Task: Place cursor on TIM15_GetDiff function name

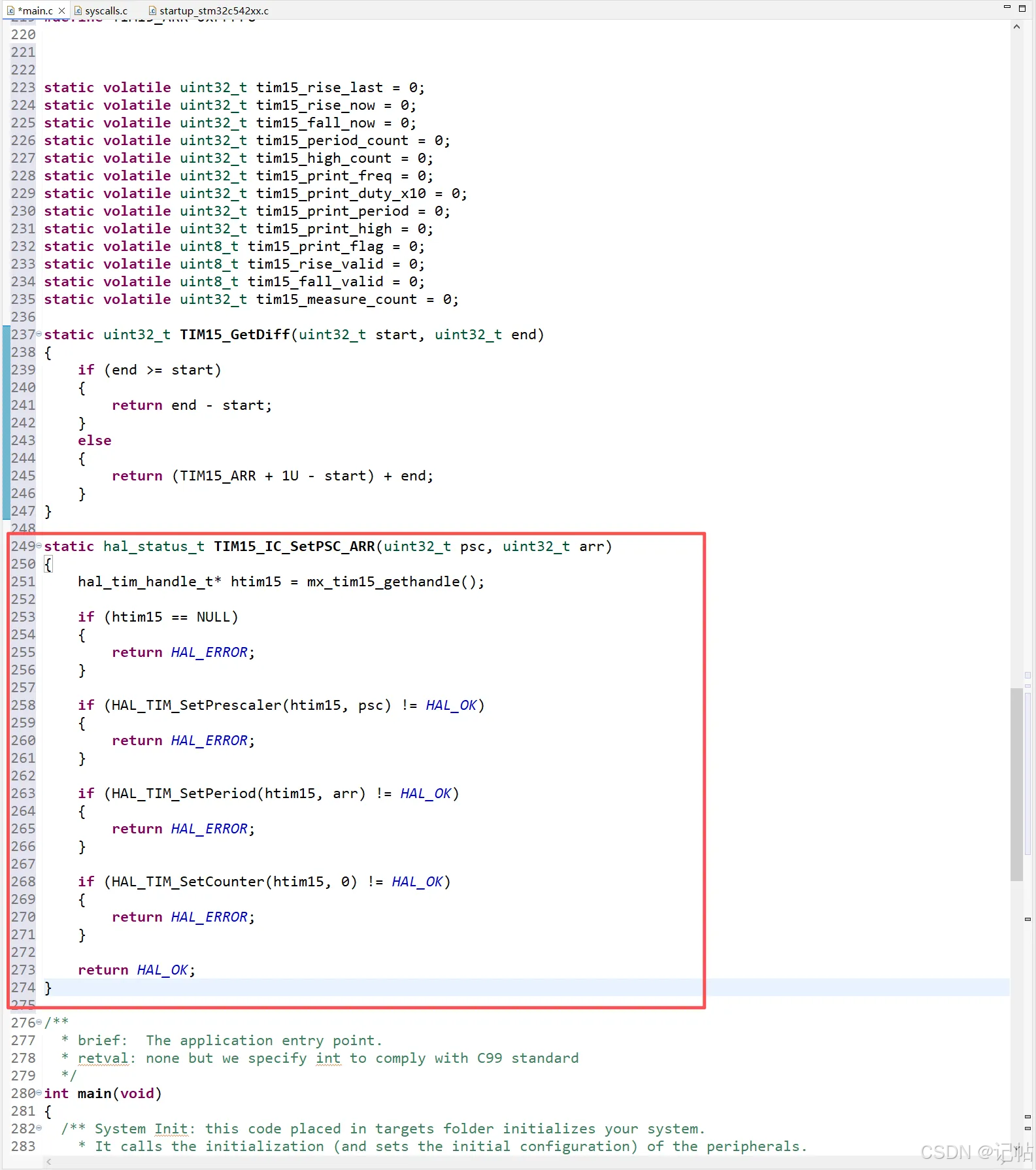Action: [x=235, y=335]
